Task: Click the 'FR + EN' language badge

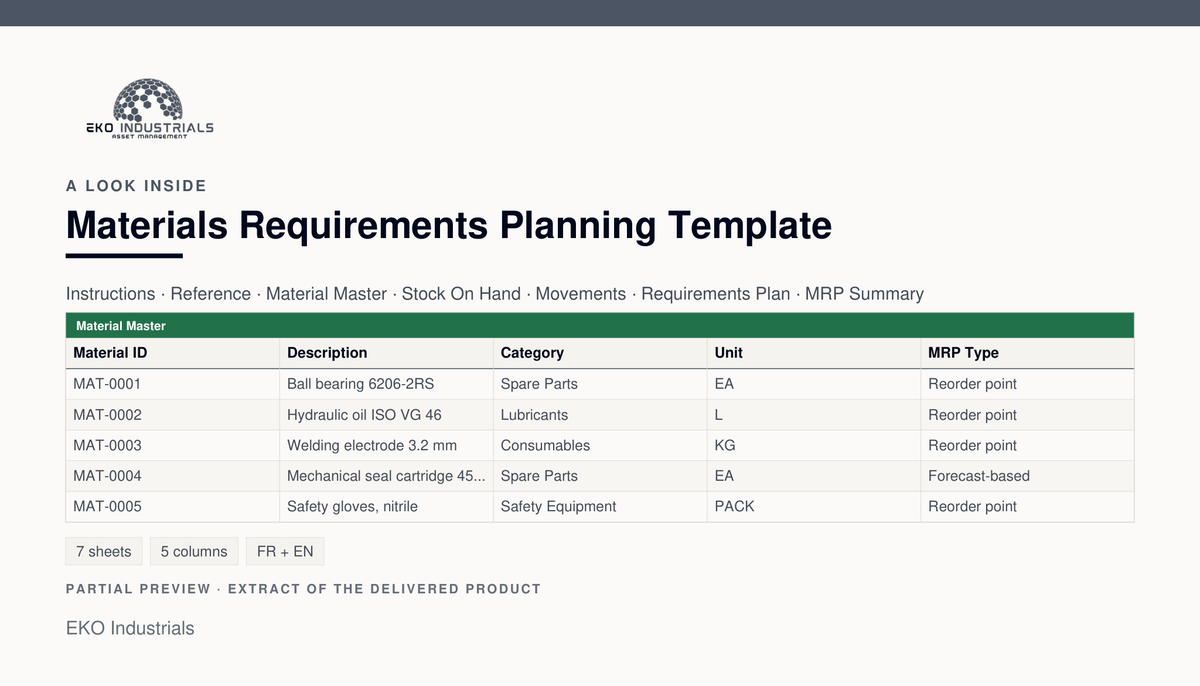Action: [x=285, y=552]
